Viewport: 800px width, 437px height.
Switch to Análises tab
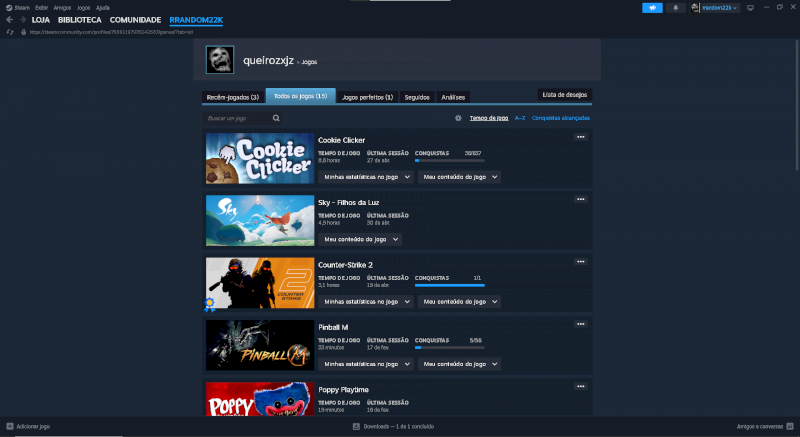[453, 97]
